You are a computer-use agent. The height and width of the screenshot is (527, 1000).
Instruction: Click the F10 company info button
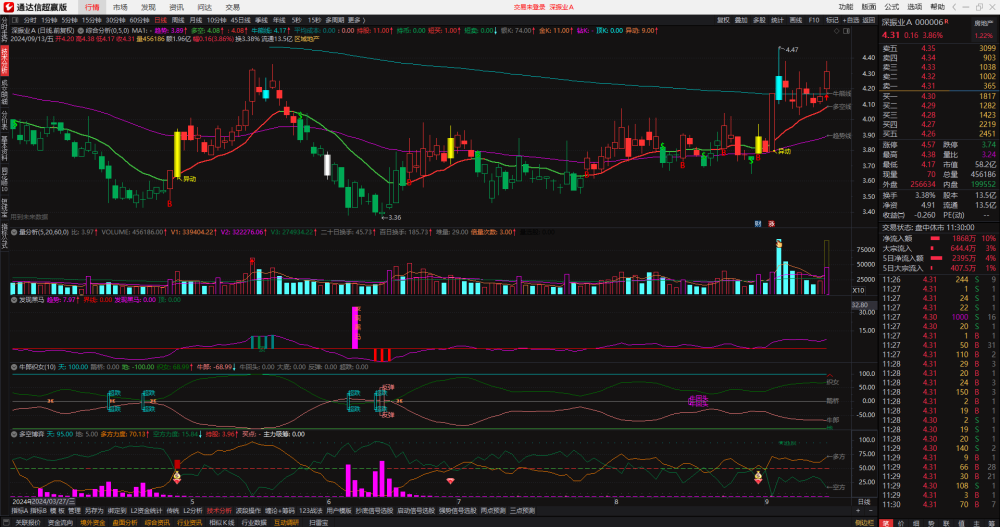coord(814,20)
